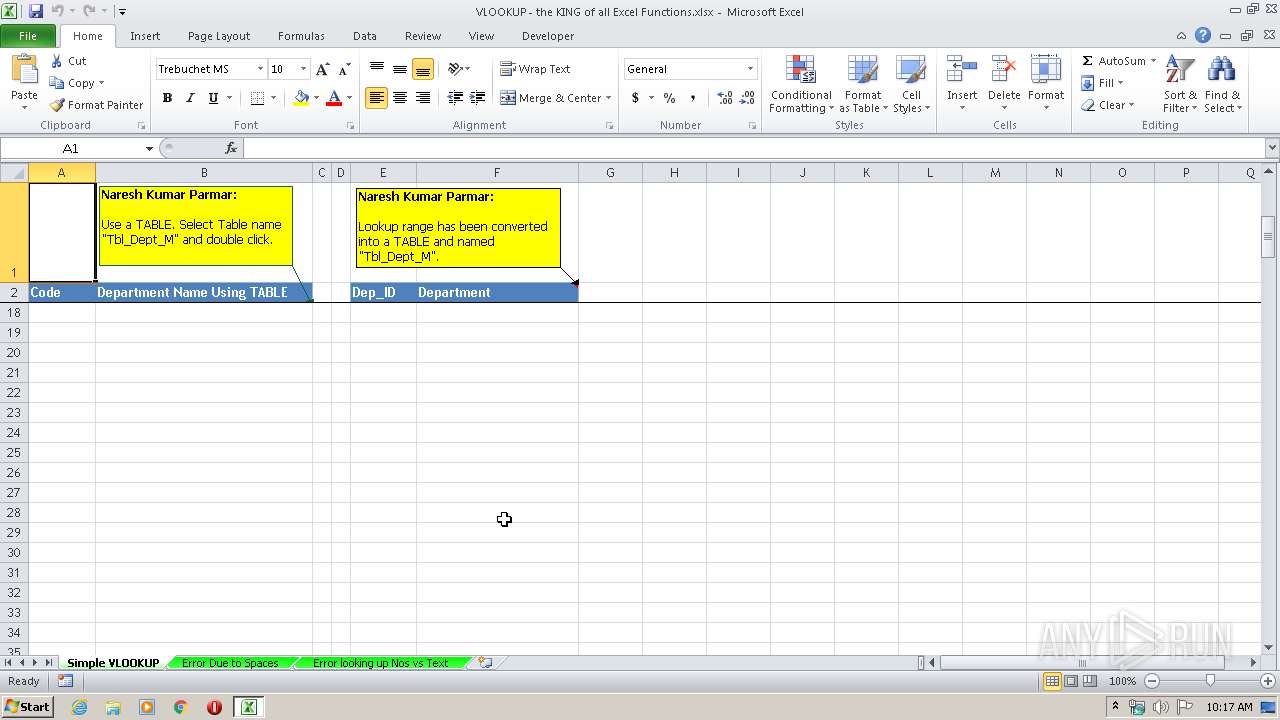The image size is (1280, 720).
Task: Expand the Fill dropdown
Action: pos(1120,83)
